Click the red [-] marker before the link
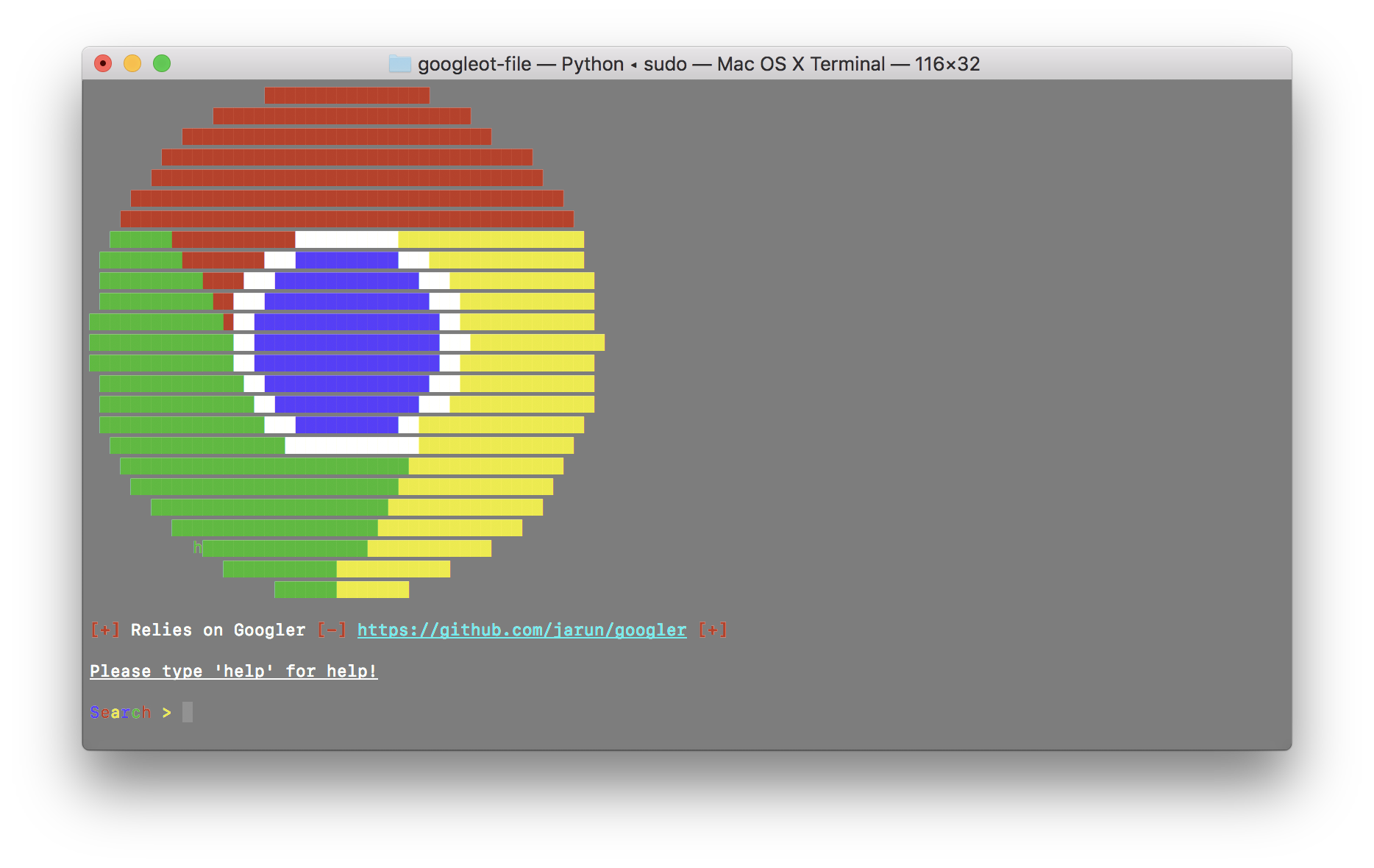This screenshot has height=868, width=1374. (x=331, y=630)
